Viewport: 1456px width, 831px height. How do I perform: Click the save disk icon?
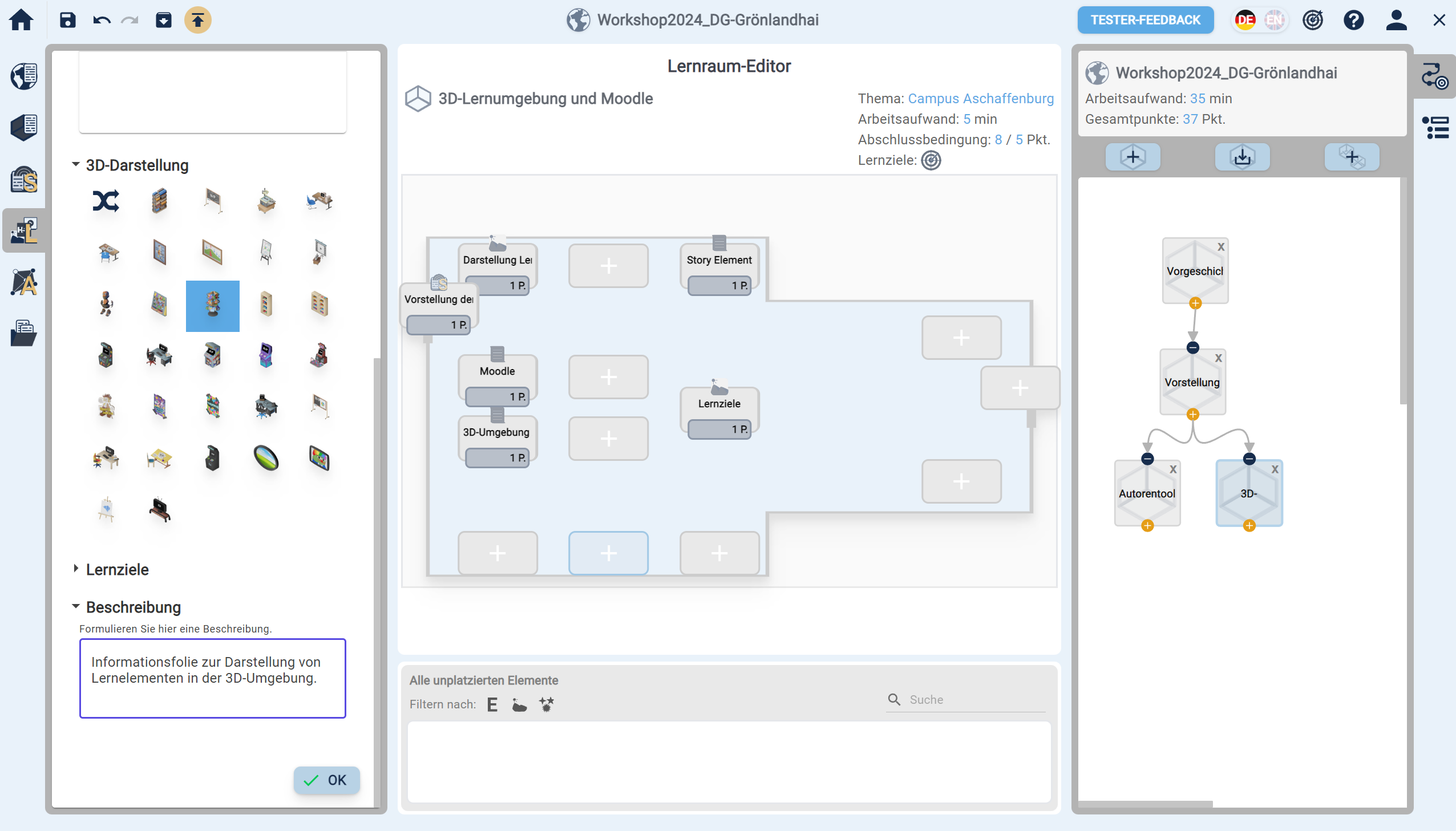pos(67,21)
